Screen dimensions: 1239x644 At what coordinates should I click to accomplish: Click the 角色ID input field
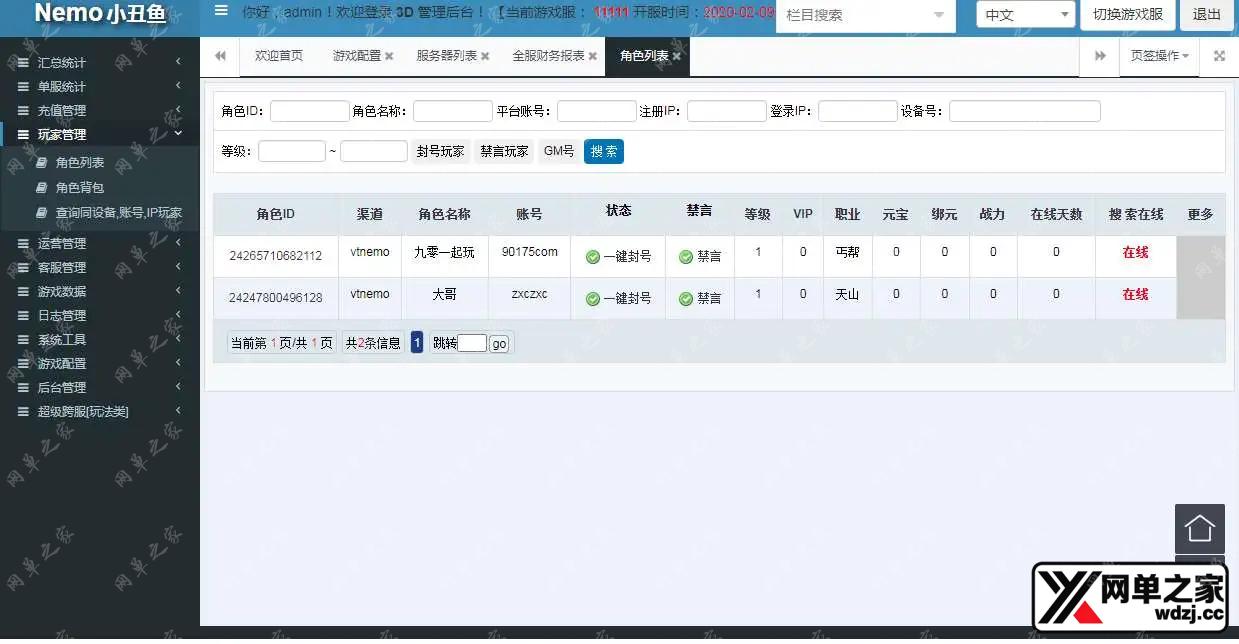309,112
